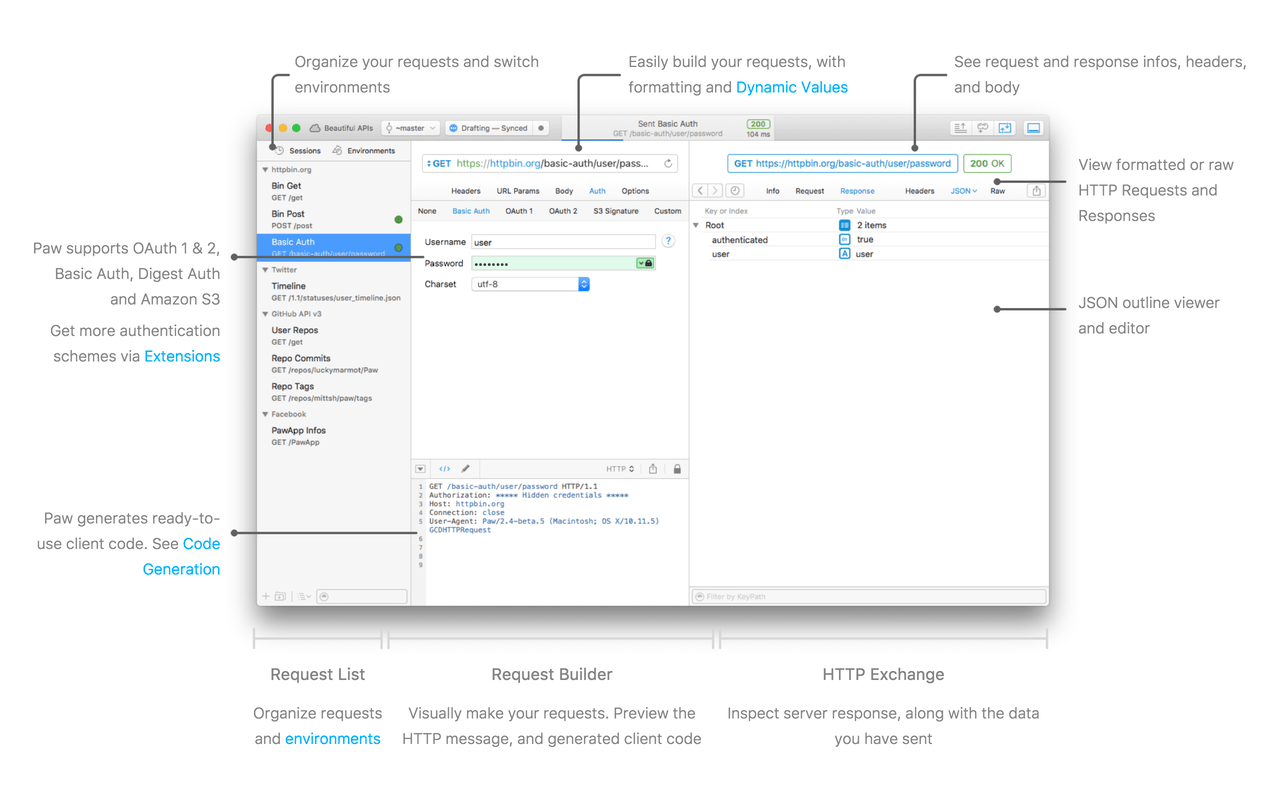Image resolution: width=1280 pixels, height=800 pixels.
Task: Click the sidebar filter field at bottom
Action: coord(362,596)
